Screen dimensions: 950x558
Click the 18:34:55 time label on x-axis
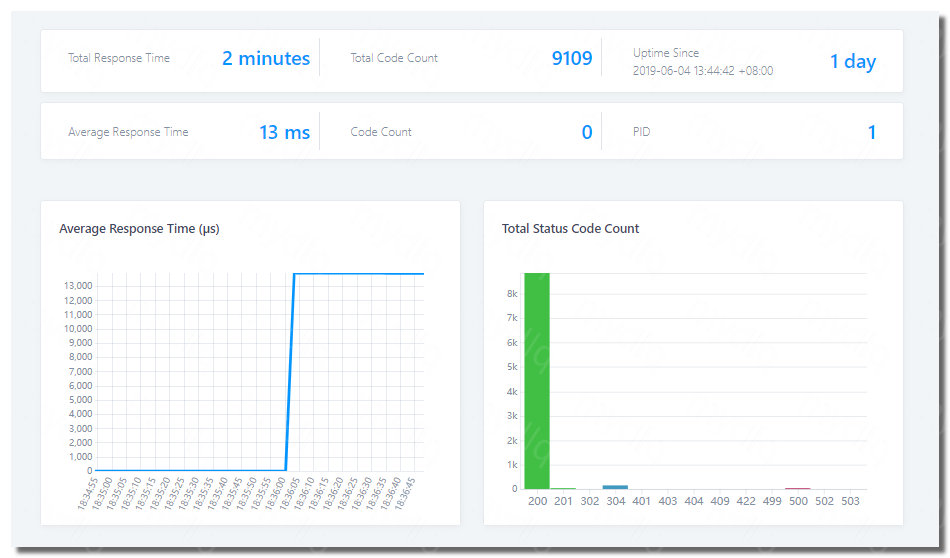(88, 493)
